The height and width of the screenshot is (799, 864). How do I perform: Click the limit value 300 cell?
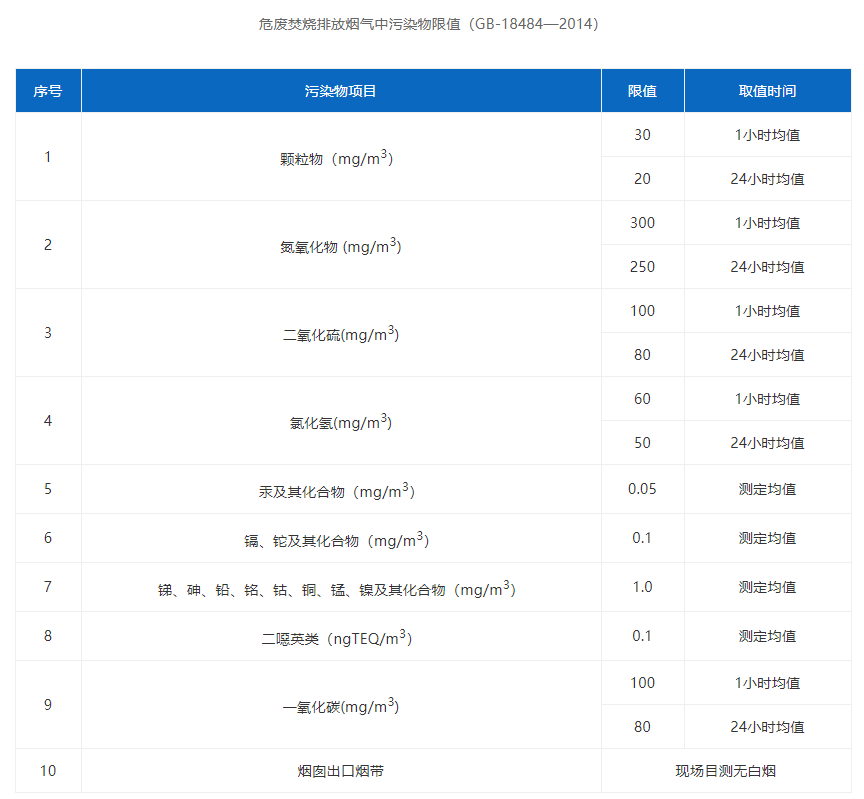(x=642, y=223)
